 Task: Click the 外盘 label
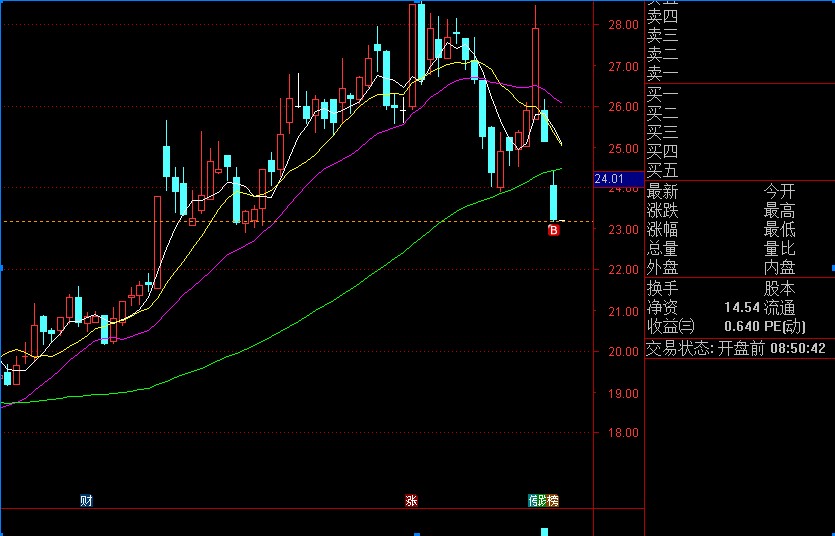coord(662,267)
